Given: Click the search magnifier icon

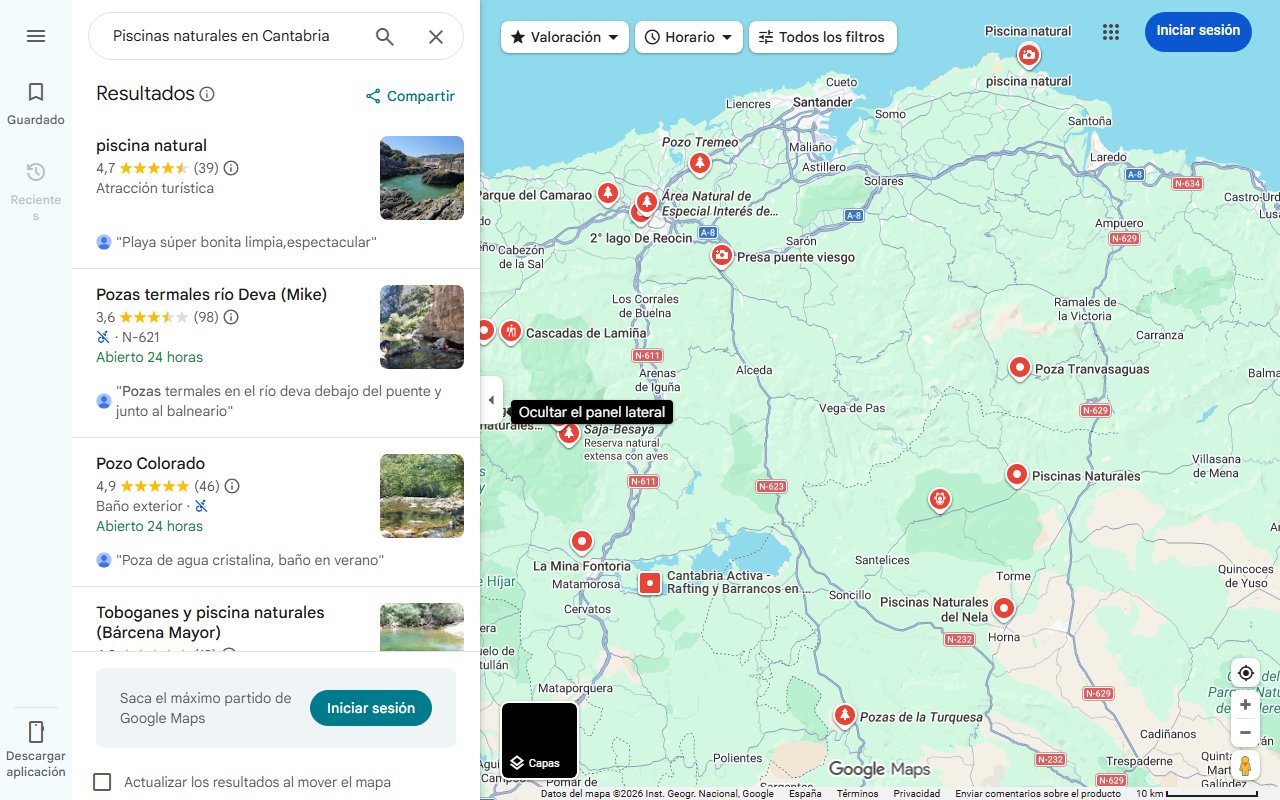Looking at the screenshot, I should click(384, 35).
